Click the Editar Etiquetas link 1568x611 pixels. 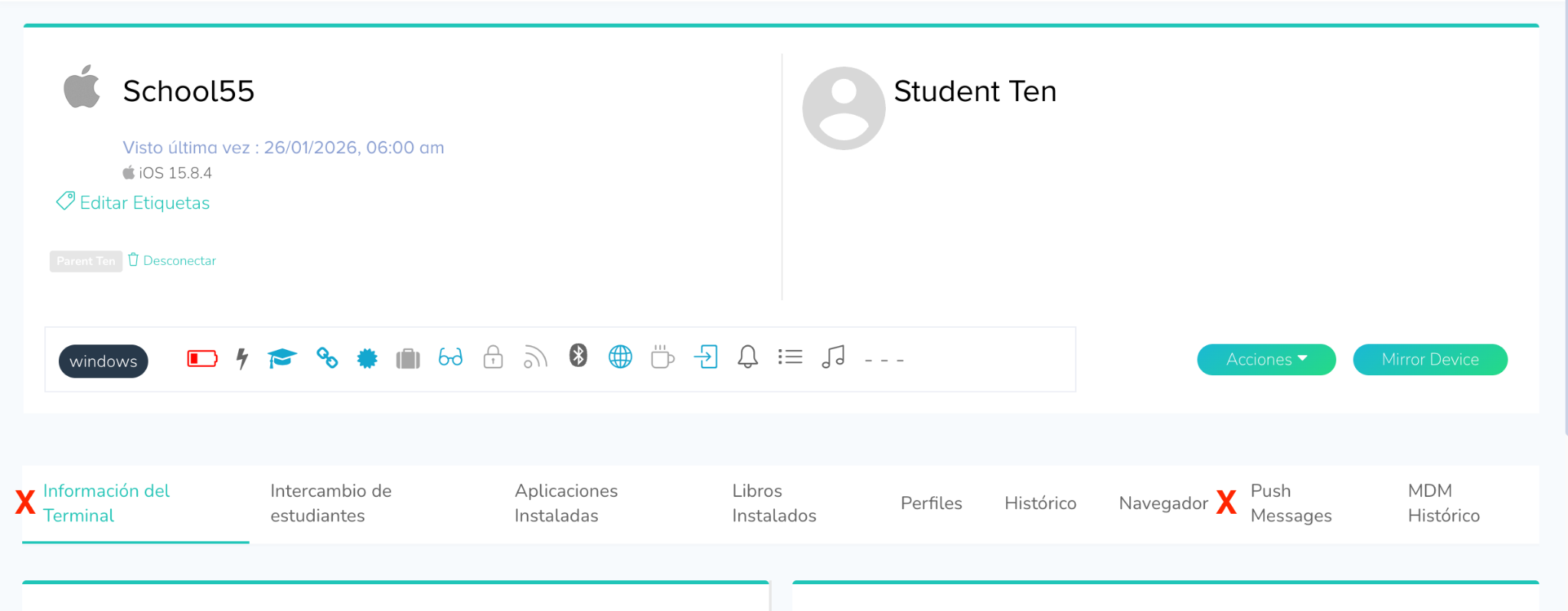tap(144, 203)
